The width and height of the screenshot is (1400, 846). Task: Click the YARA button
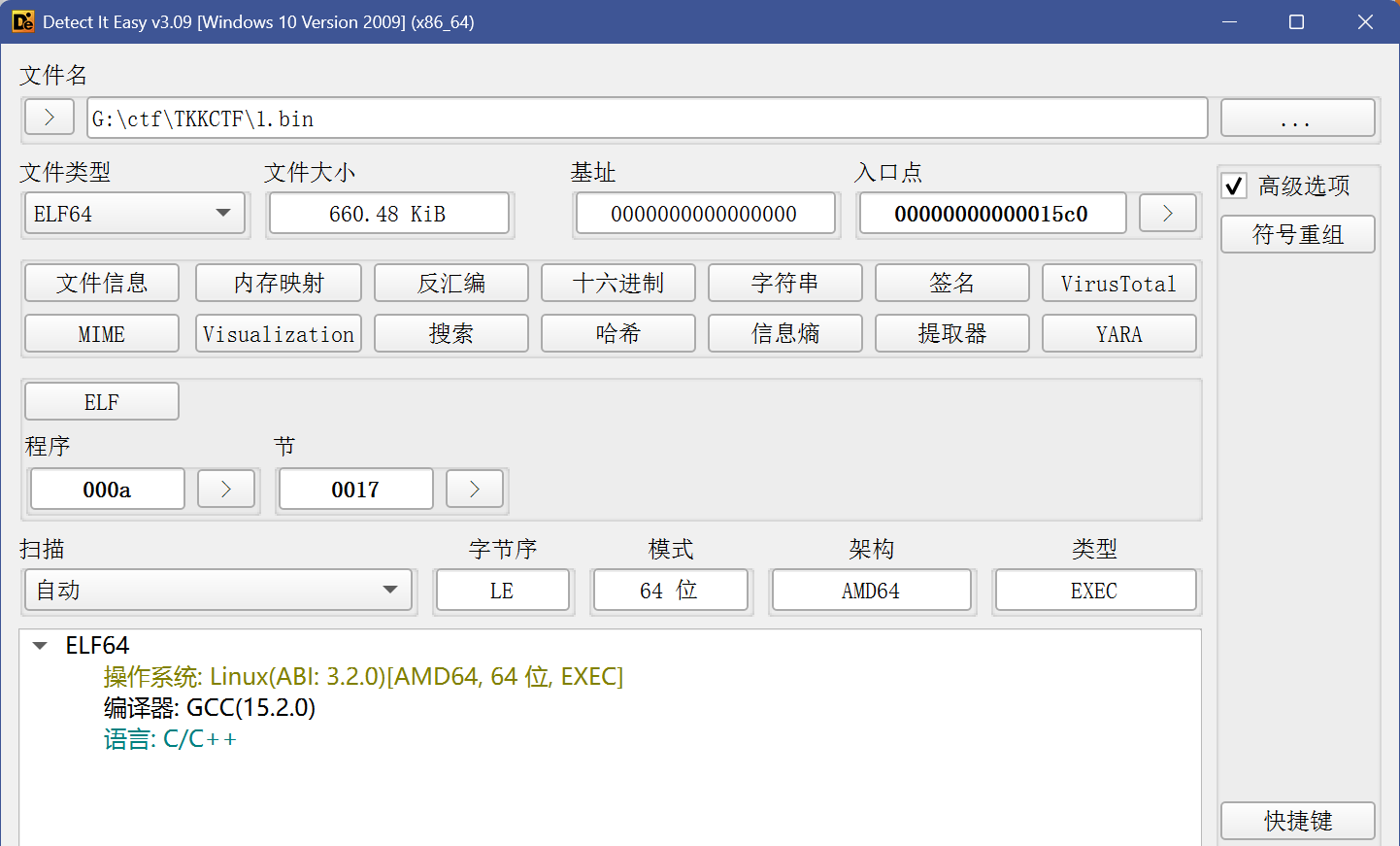coord(1118,334)
